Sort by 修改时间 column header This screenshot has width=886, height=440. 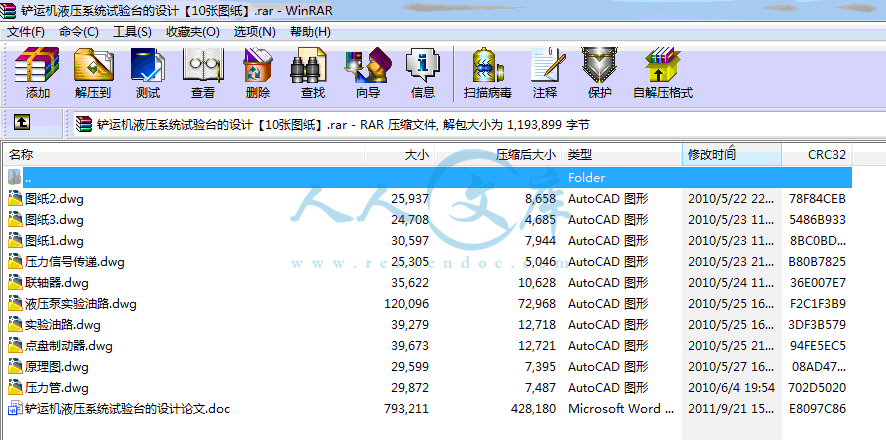[x=732, y=155]
